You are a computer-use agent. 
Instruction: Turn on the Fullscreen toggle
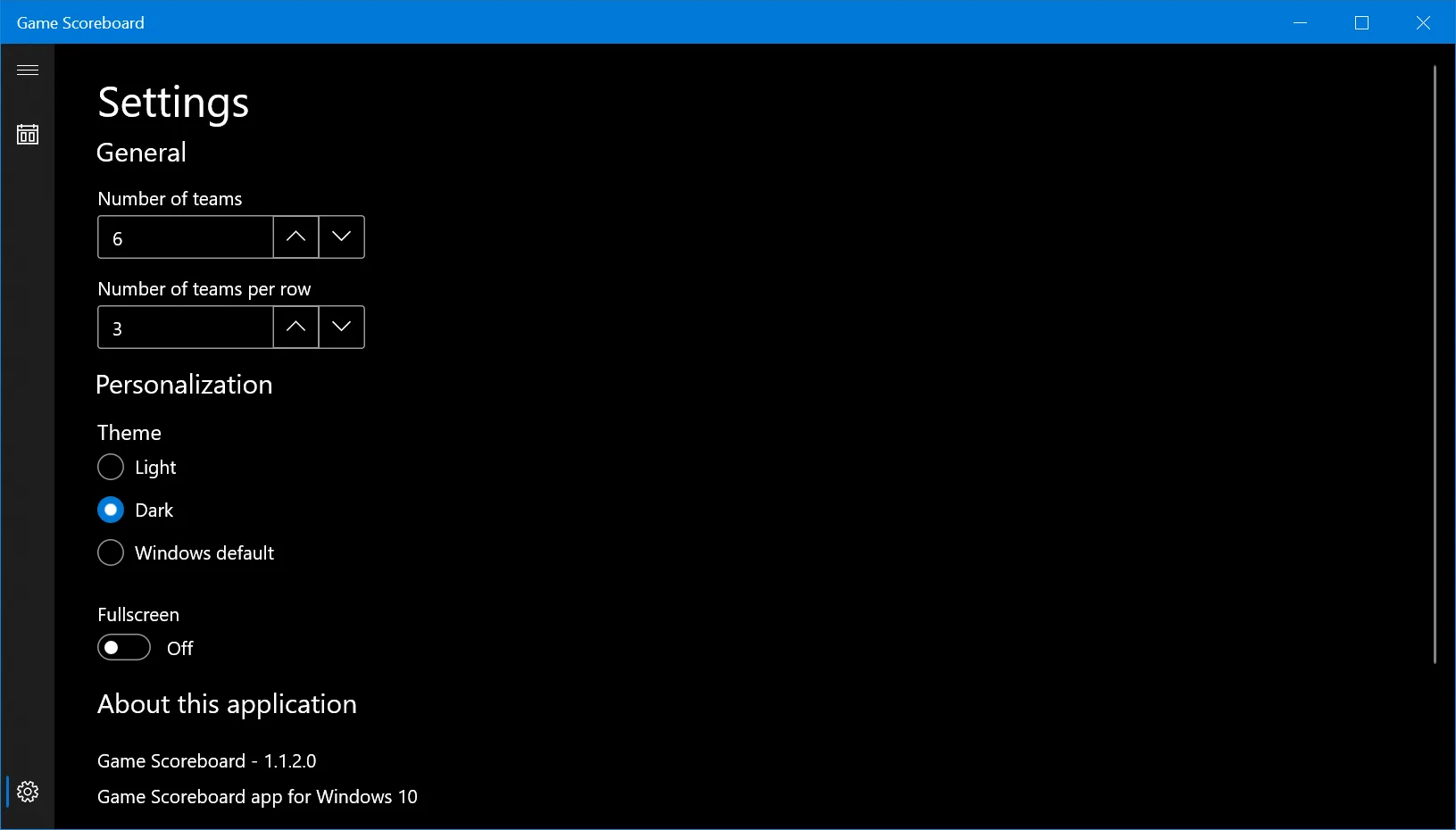coord(124,647)
